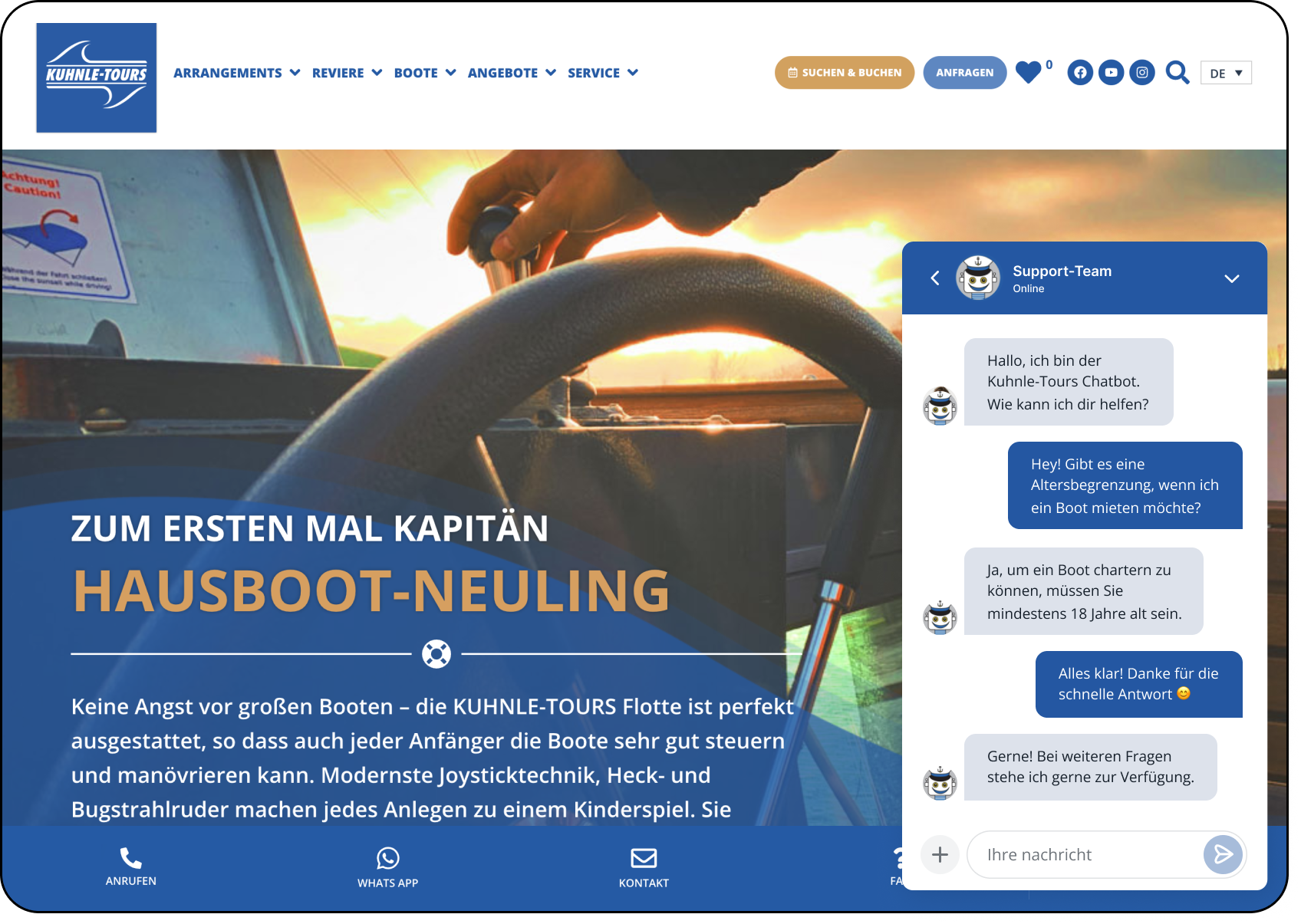This screenshot has width=1301, height=924.
Task: Click the magnifying glass search icon
Action: [x=1177, y=73]
